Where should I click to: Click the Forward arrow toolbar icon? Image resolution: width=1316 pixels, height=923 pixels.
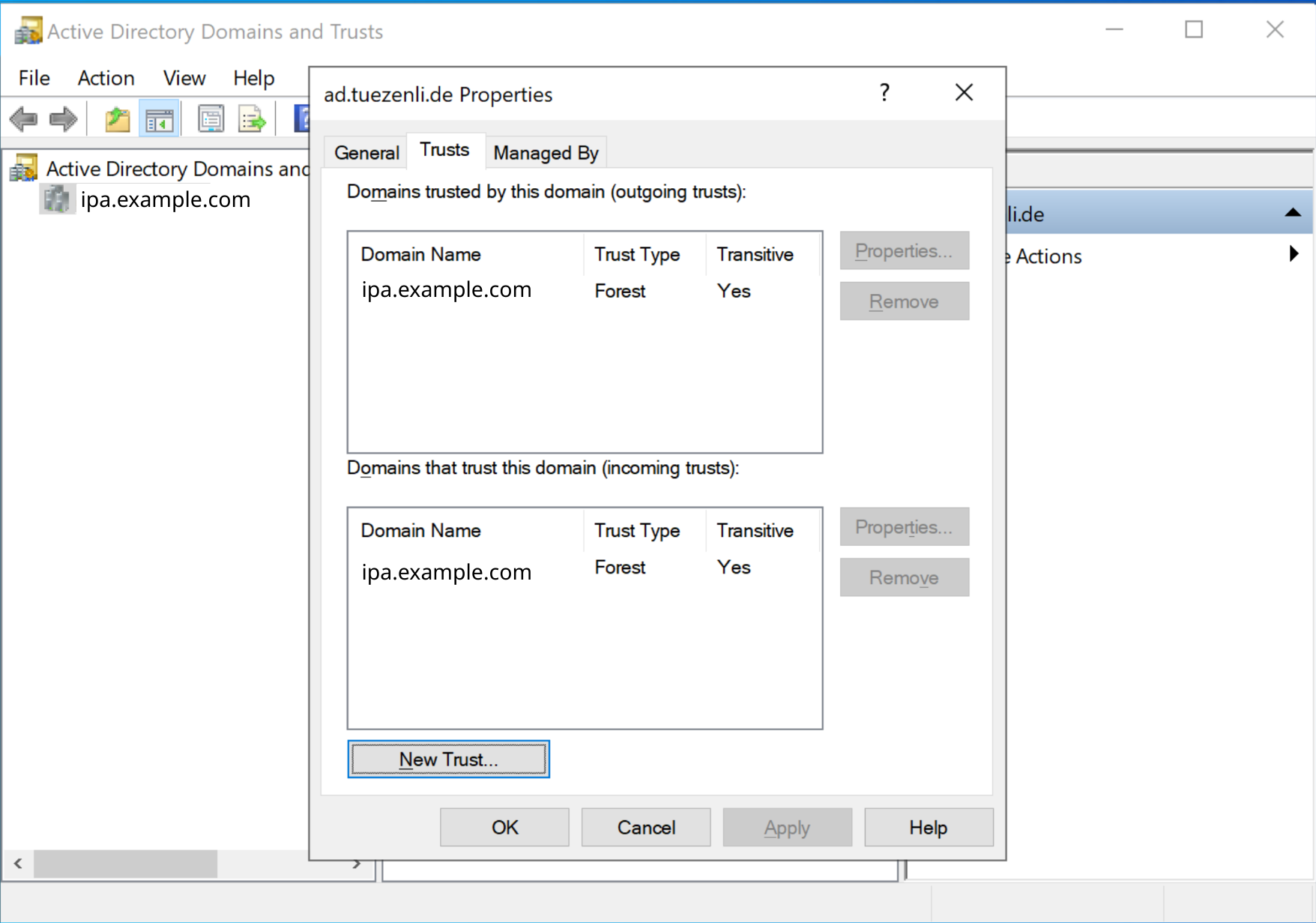click(x=64, y=119)
